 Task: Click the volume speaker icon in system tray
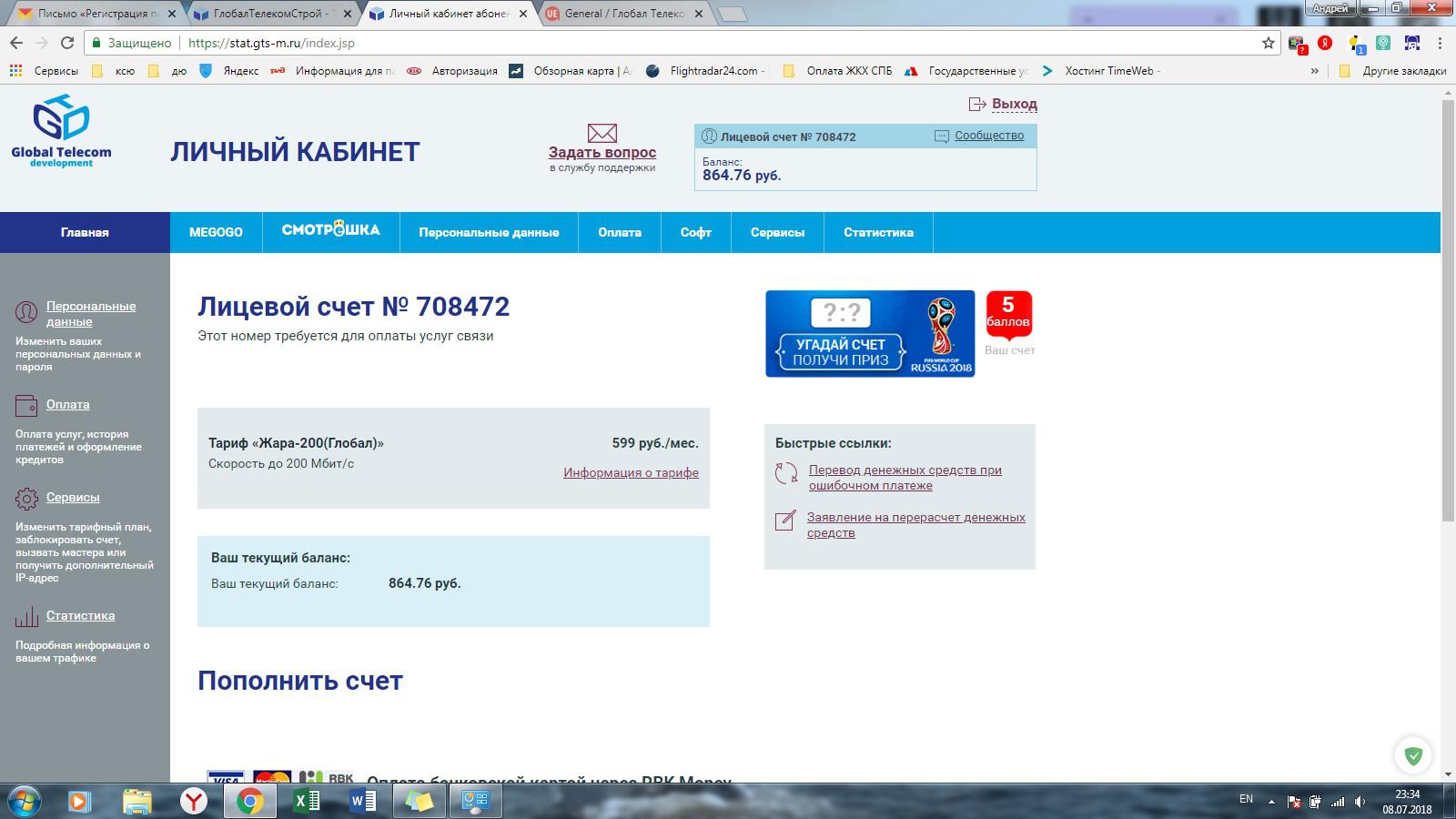pos(1360,802)
